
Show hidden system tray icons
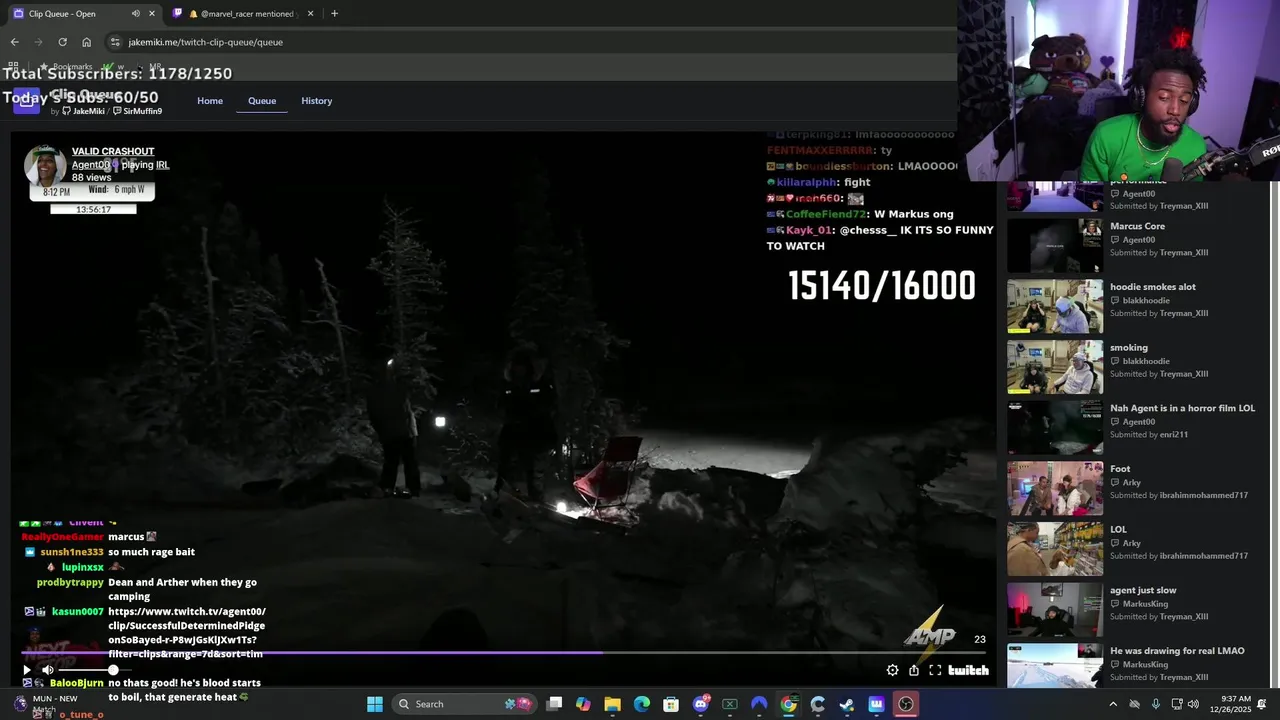(1113, 704)
